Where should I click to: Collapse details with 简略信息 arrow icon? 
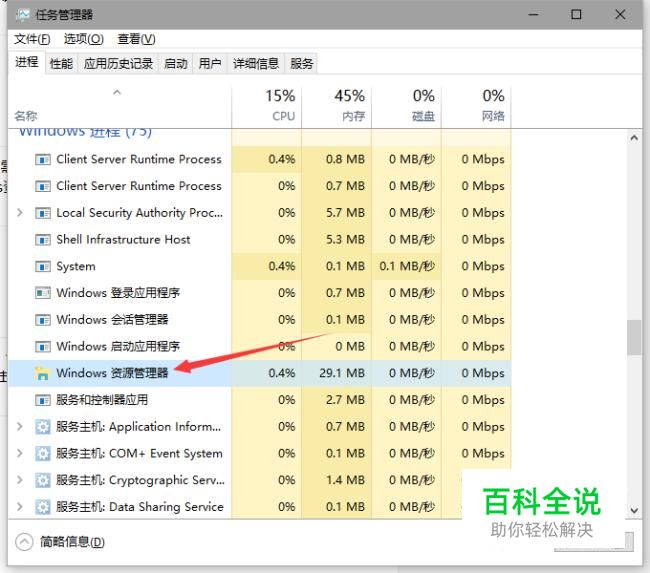(x=24, y=542)
